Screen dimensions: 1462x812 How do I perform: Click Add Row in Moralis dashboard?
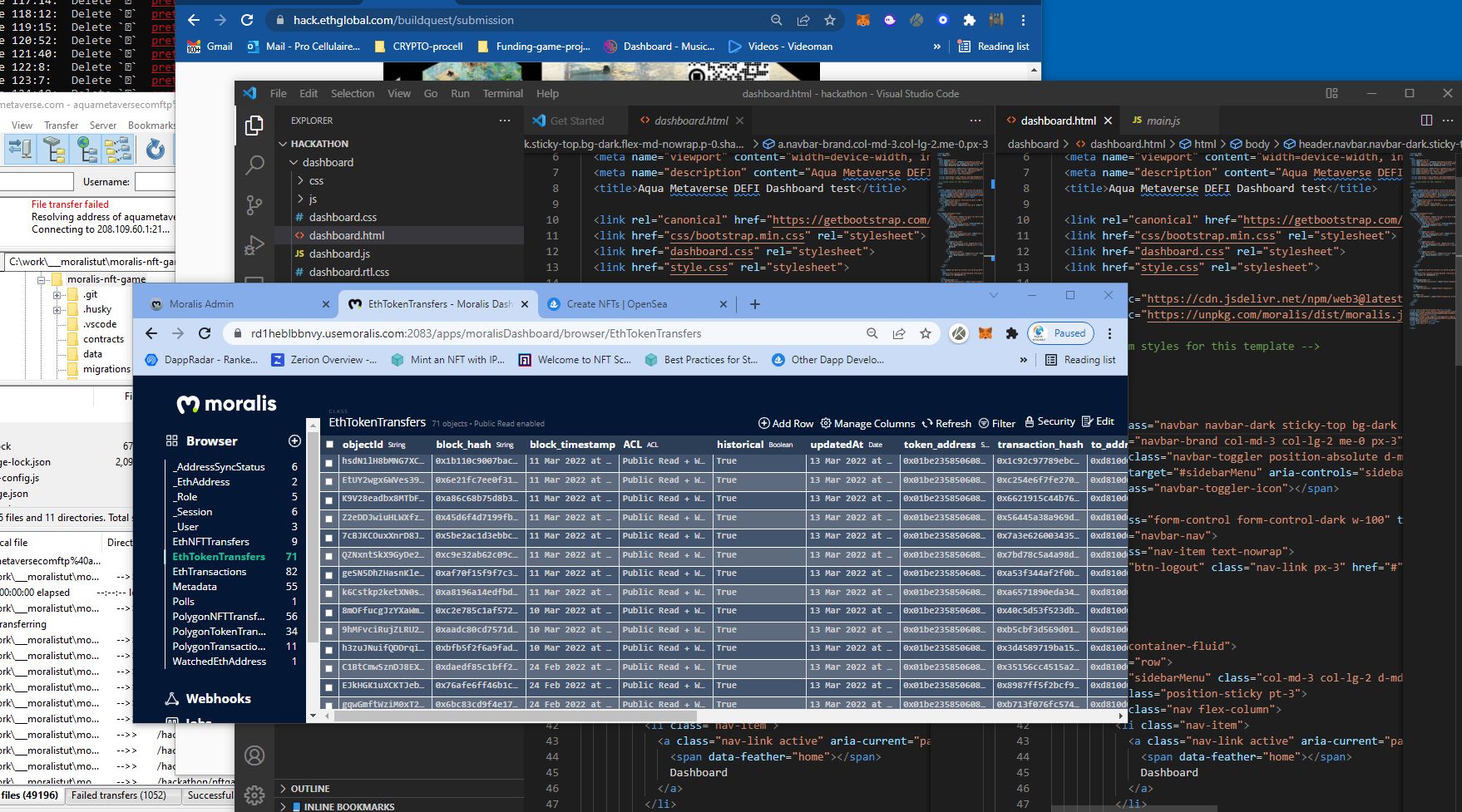[x=786, y=423]
